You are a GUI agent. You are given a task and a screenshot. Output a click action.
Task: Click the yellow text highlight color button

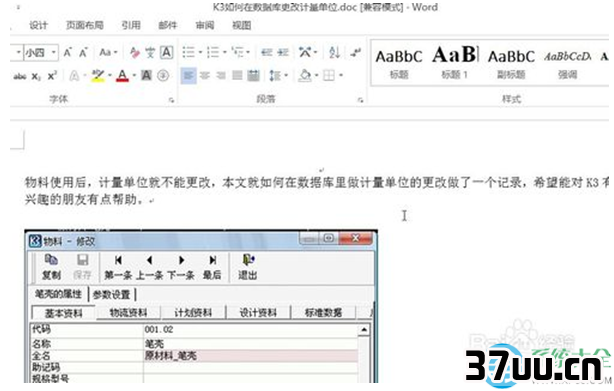(98, 76)
